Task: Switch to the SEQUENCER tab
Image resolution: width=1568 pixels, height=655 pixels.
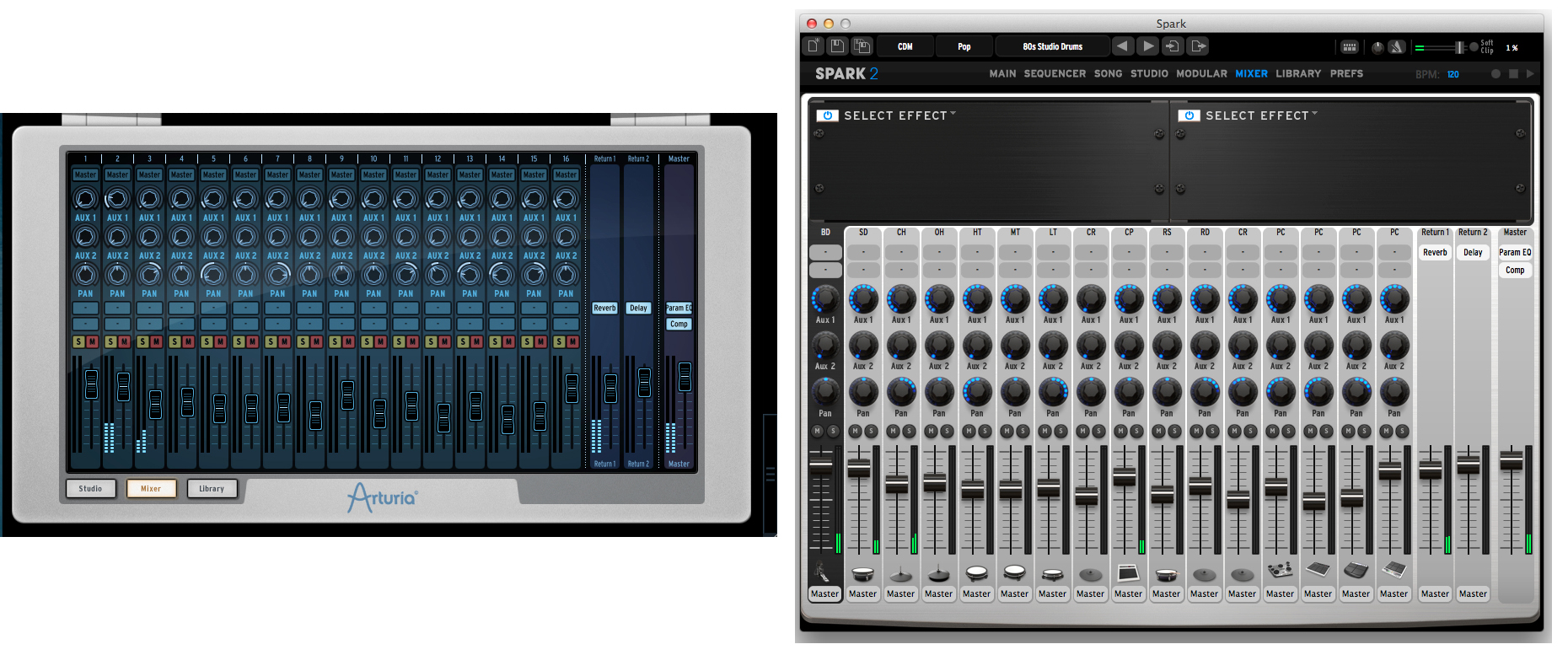Action: click(x=1055, y=74)
